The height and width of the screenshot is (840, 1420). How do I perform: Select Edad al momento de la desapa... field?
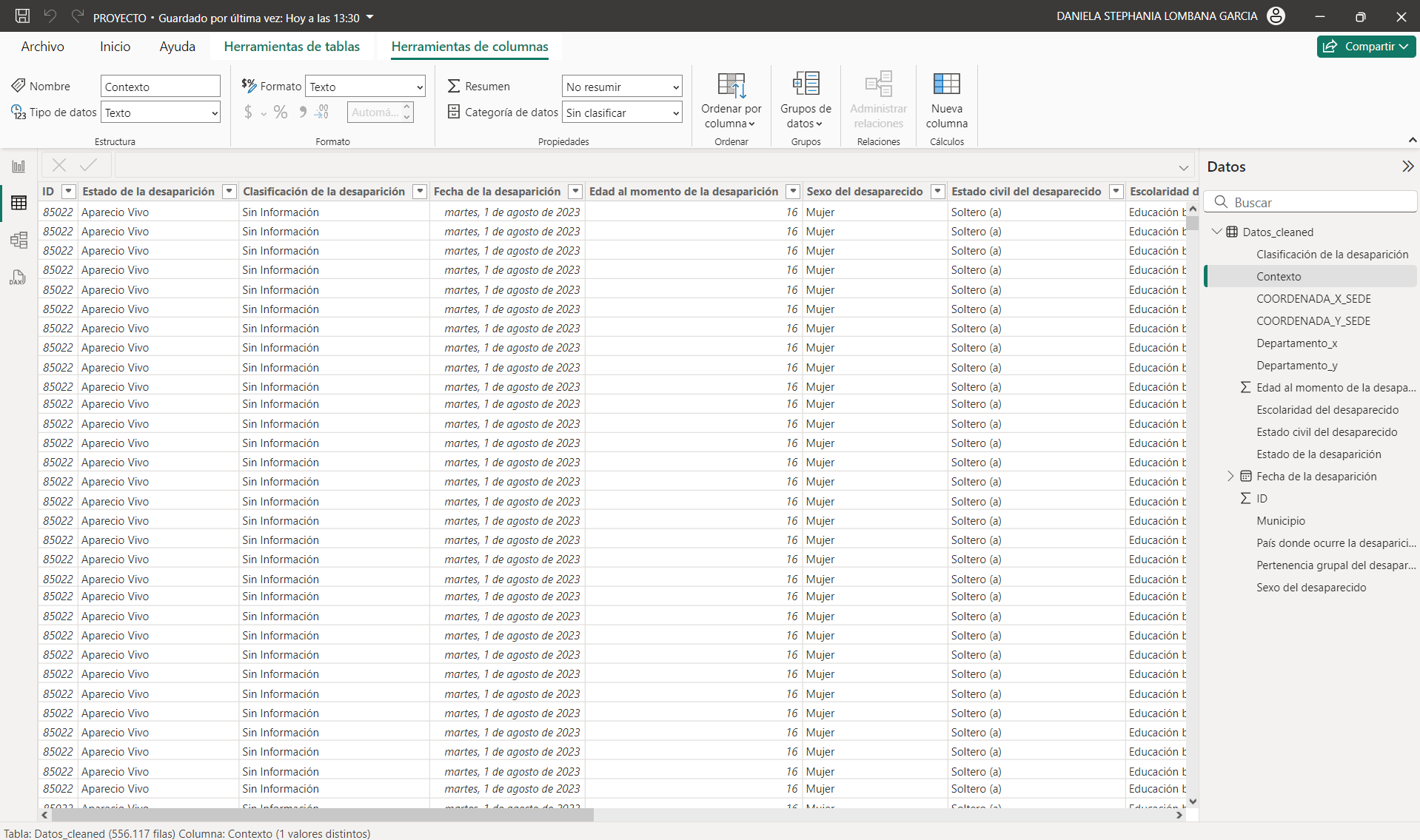1335,388
